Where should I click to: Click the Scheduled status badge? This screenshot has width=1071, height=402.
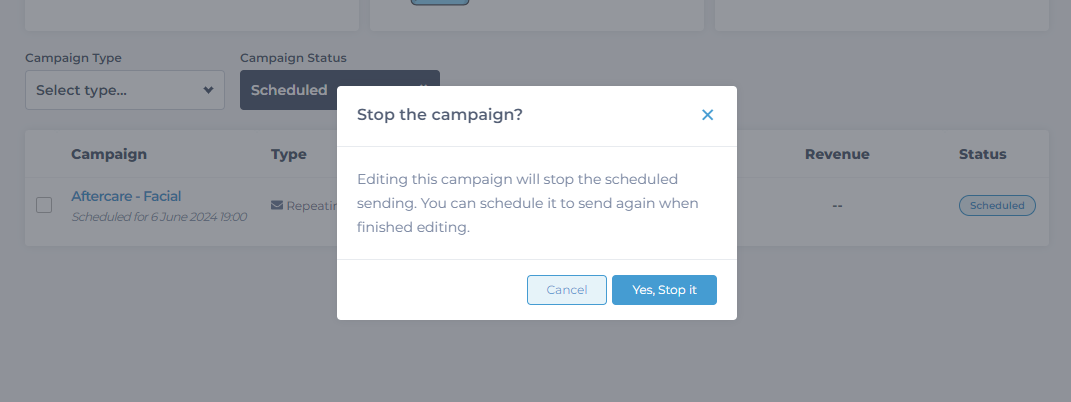tap(997, 205)
